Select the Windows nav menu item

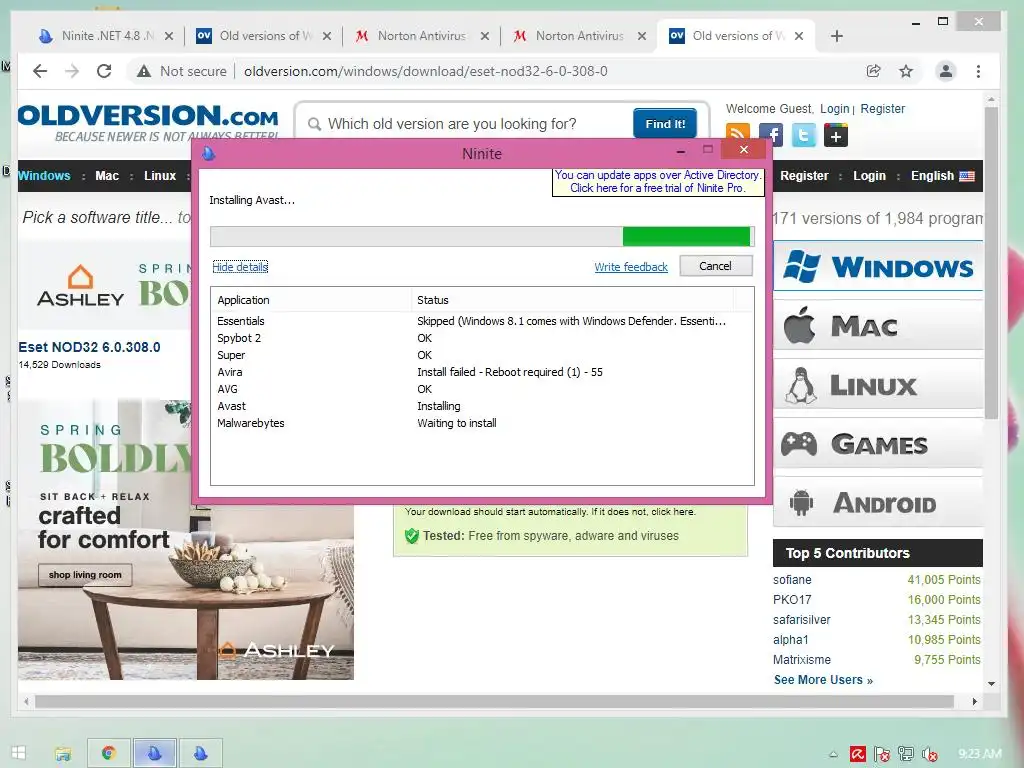tap(44, 176)
